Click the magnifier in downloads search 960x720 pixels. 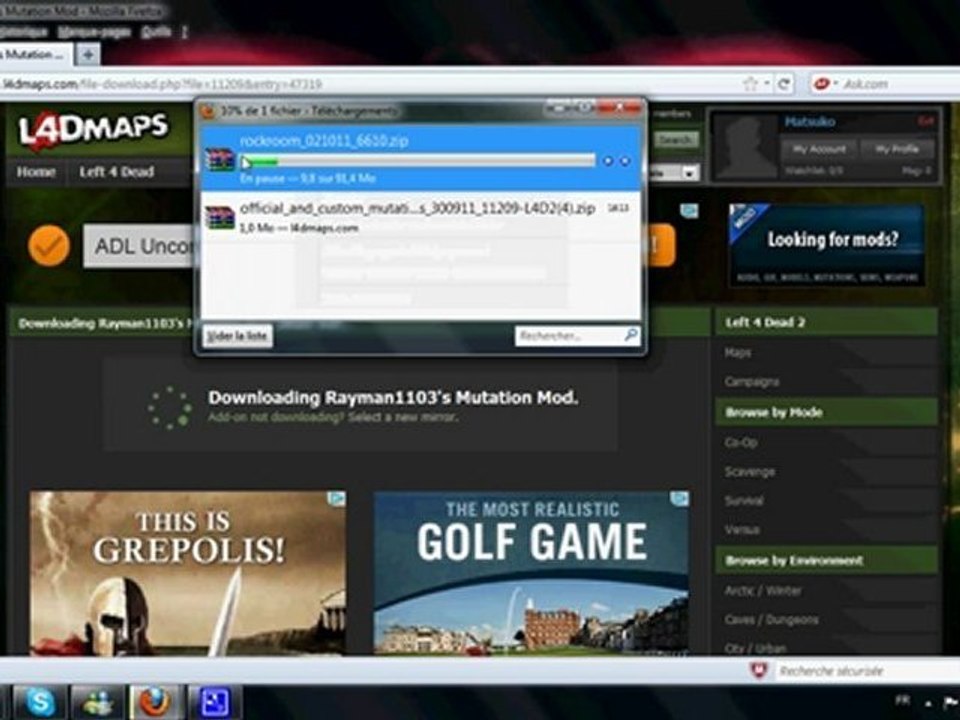click(631, 335)
